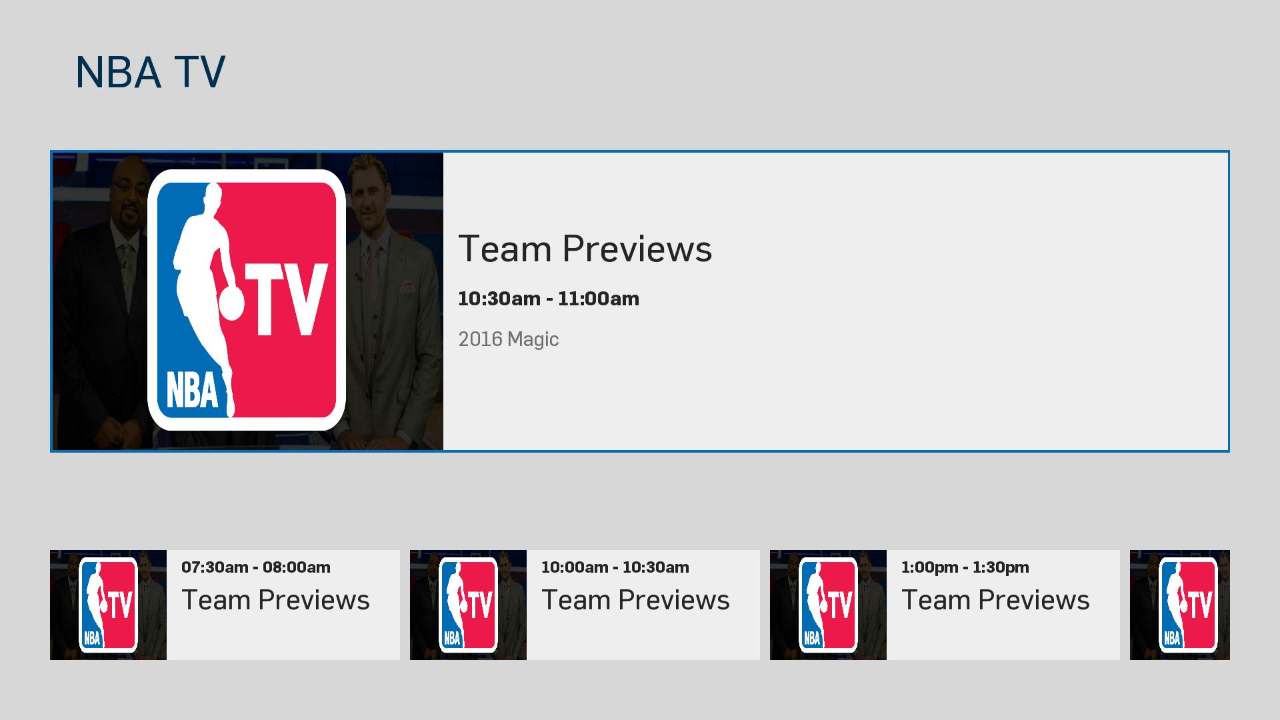Click the 2016 Magic episode description
The width and height of the screenshot is (1280, 720).
(x=508, y=339)
